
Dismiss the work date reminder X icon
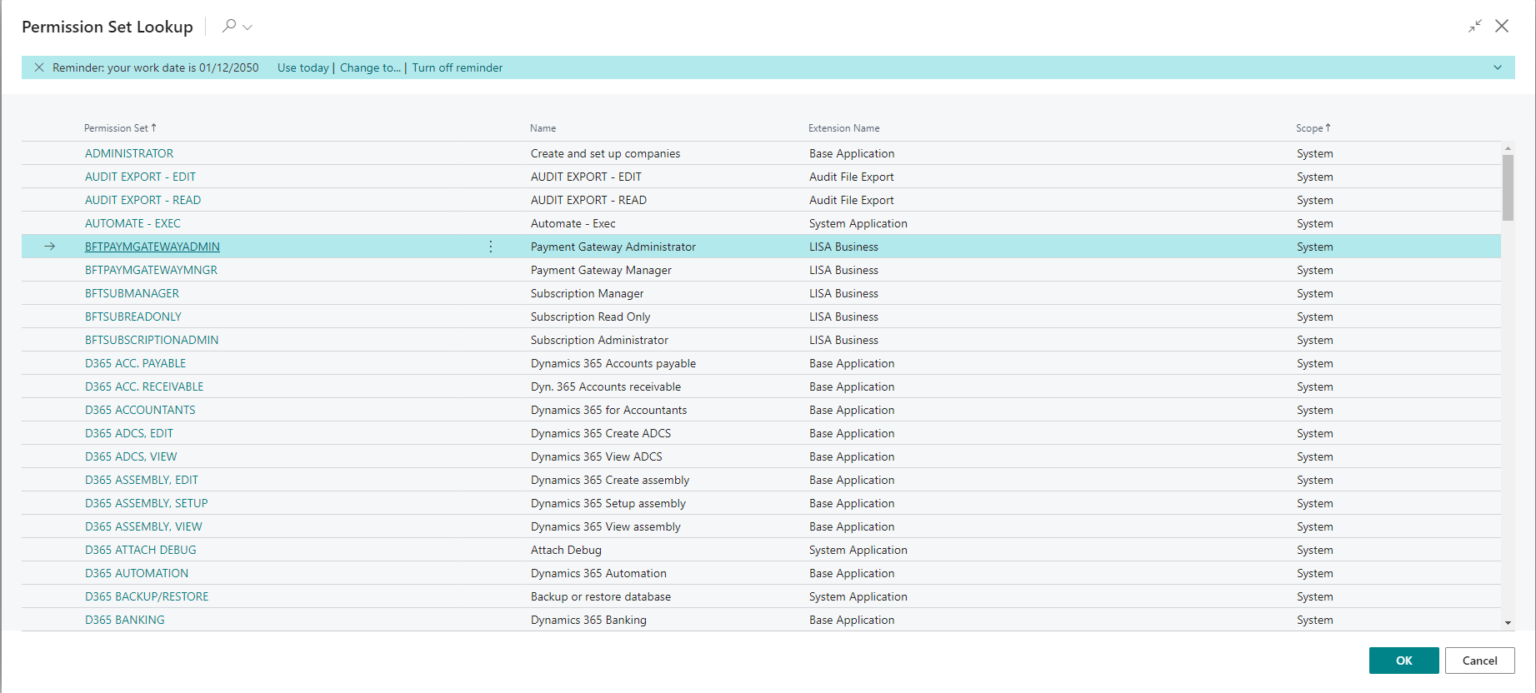tap(39, 68)
